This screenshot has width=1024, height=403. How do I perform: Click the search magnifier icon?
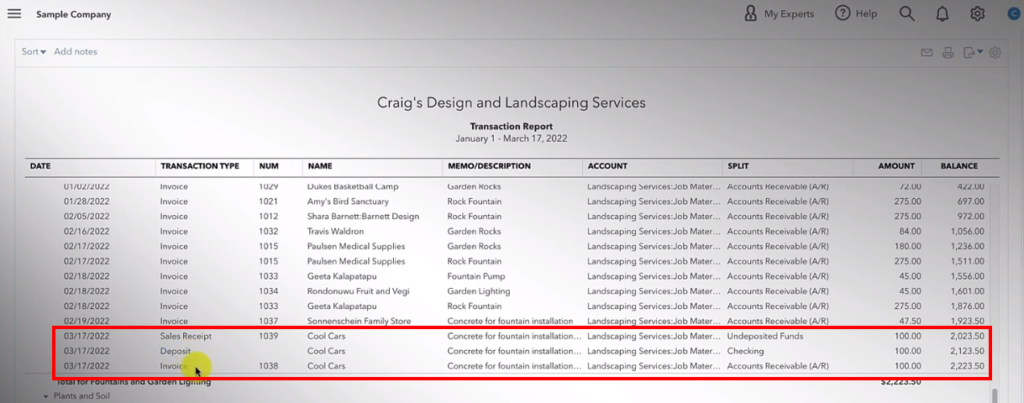[906, 14]
